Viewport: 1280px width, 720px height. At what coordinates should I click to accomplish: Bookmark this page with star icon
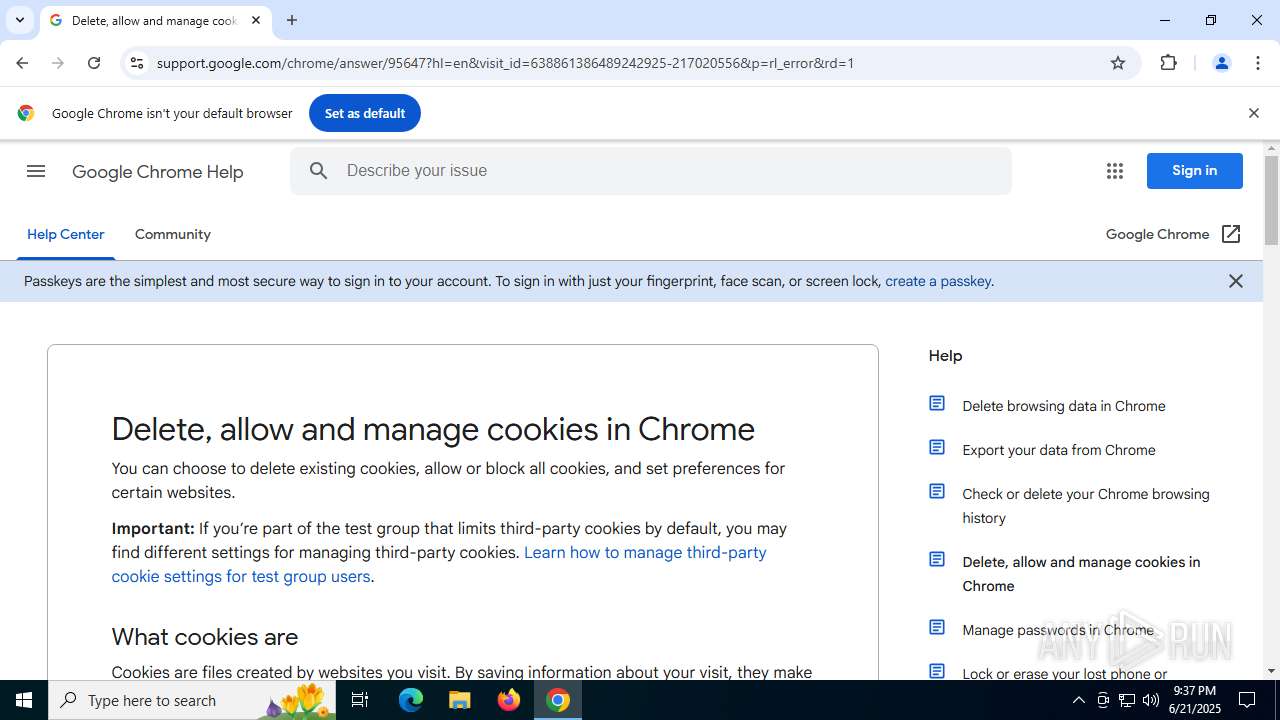point(1118,63)
